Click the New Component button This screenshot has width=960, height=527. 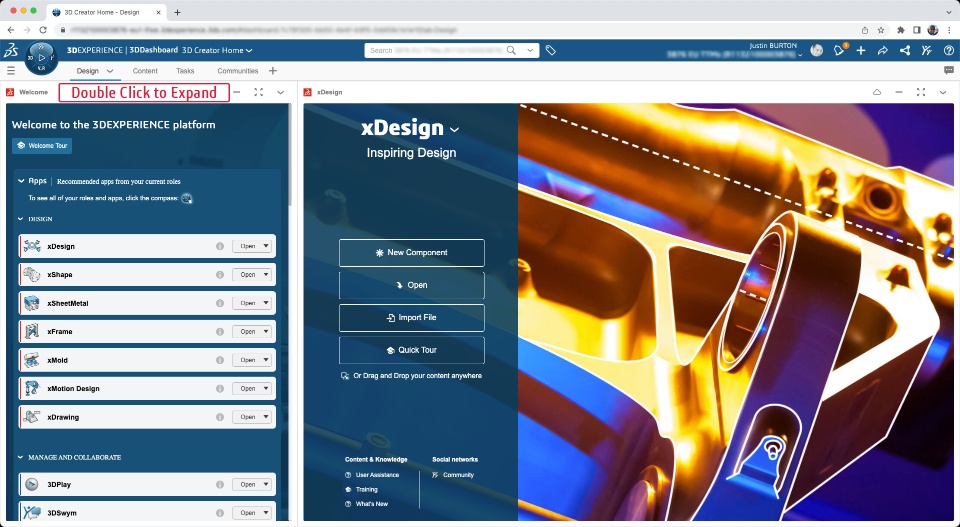[x=411, y=253]
